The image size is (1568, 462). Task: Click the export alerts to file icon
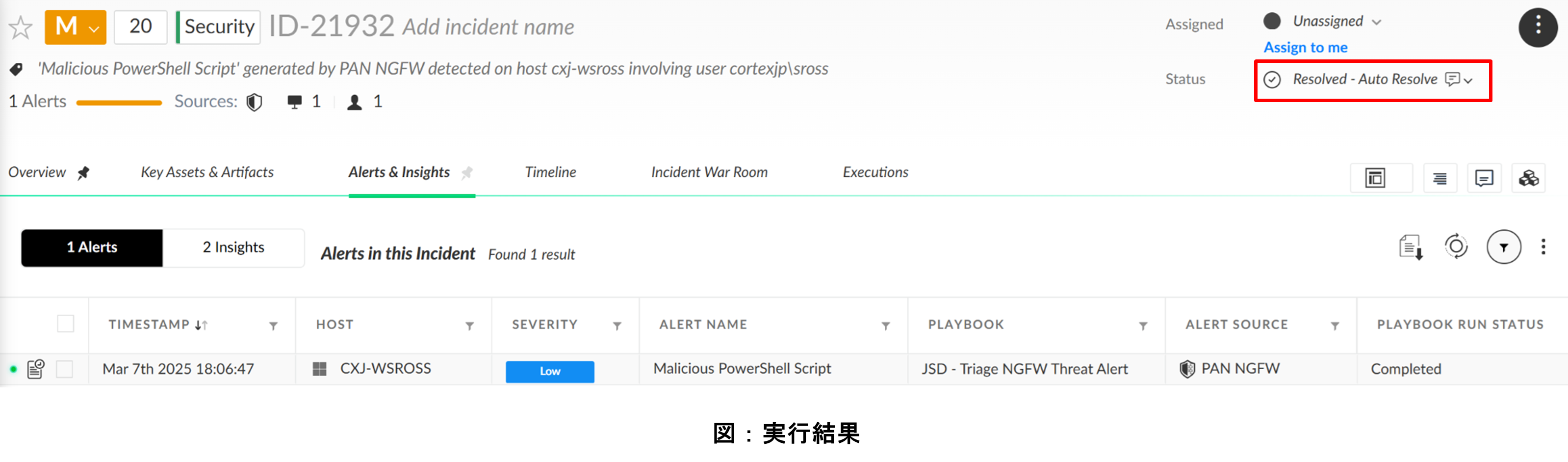[1411, 247]
